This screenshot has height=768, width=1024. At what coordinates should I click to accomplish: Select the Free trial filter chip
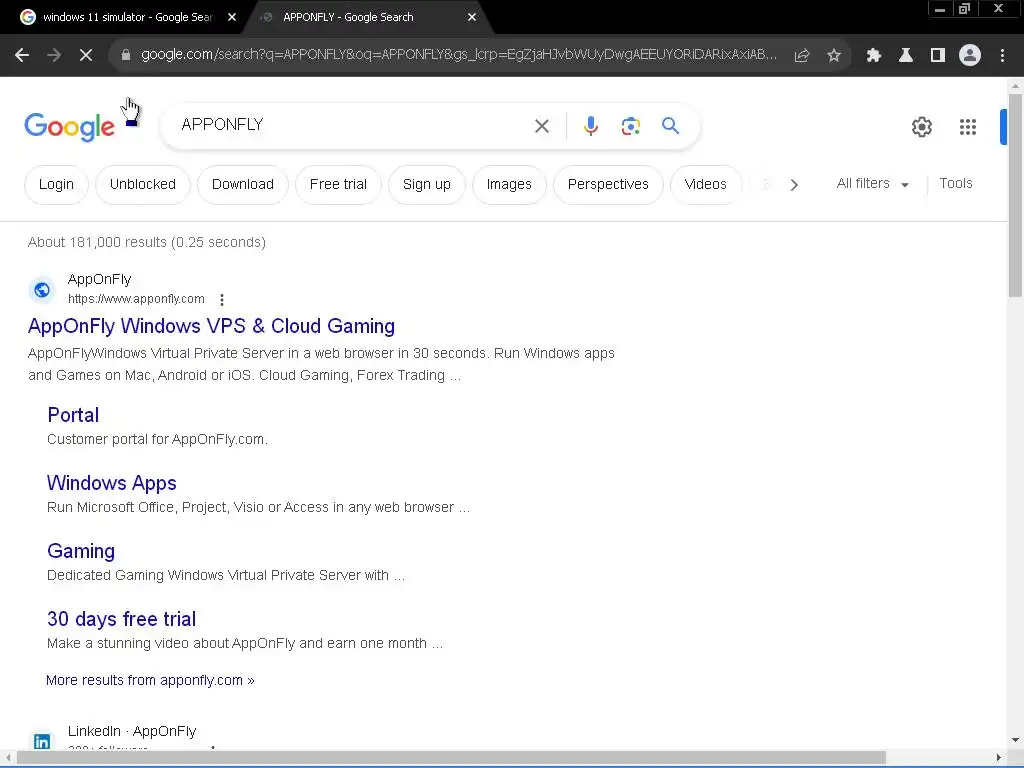coord(338,185)
